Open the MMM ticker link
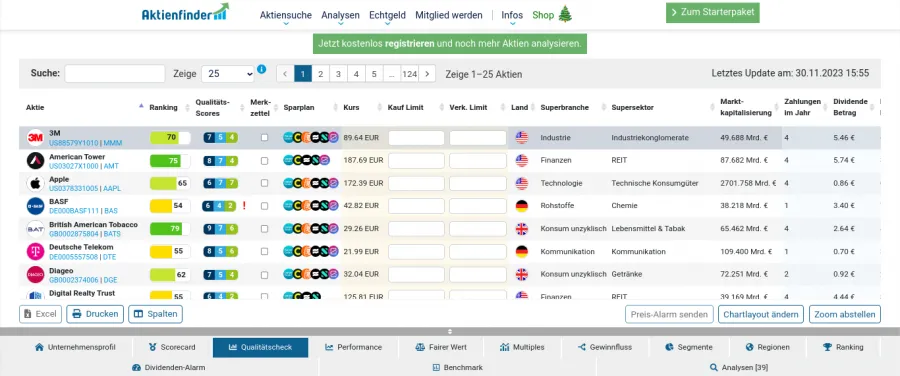Screen dimensions: 900x376 (113, 143)
